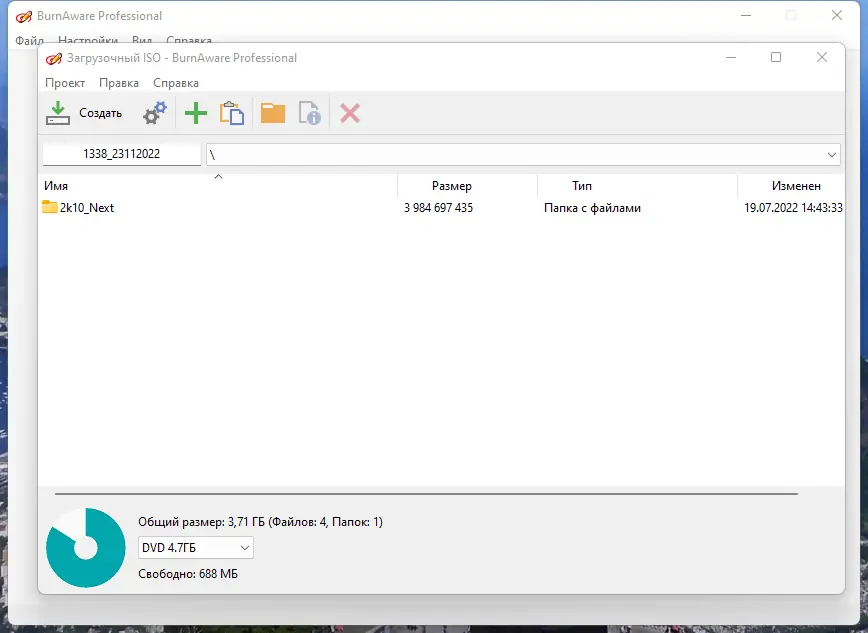Viewport: 868px width, 633px height.
Task: Close the main BurnAware Professional window
Action: 837,16
